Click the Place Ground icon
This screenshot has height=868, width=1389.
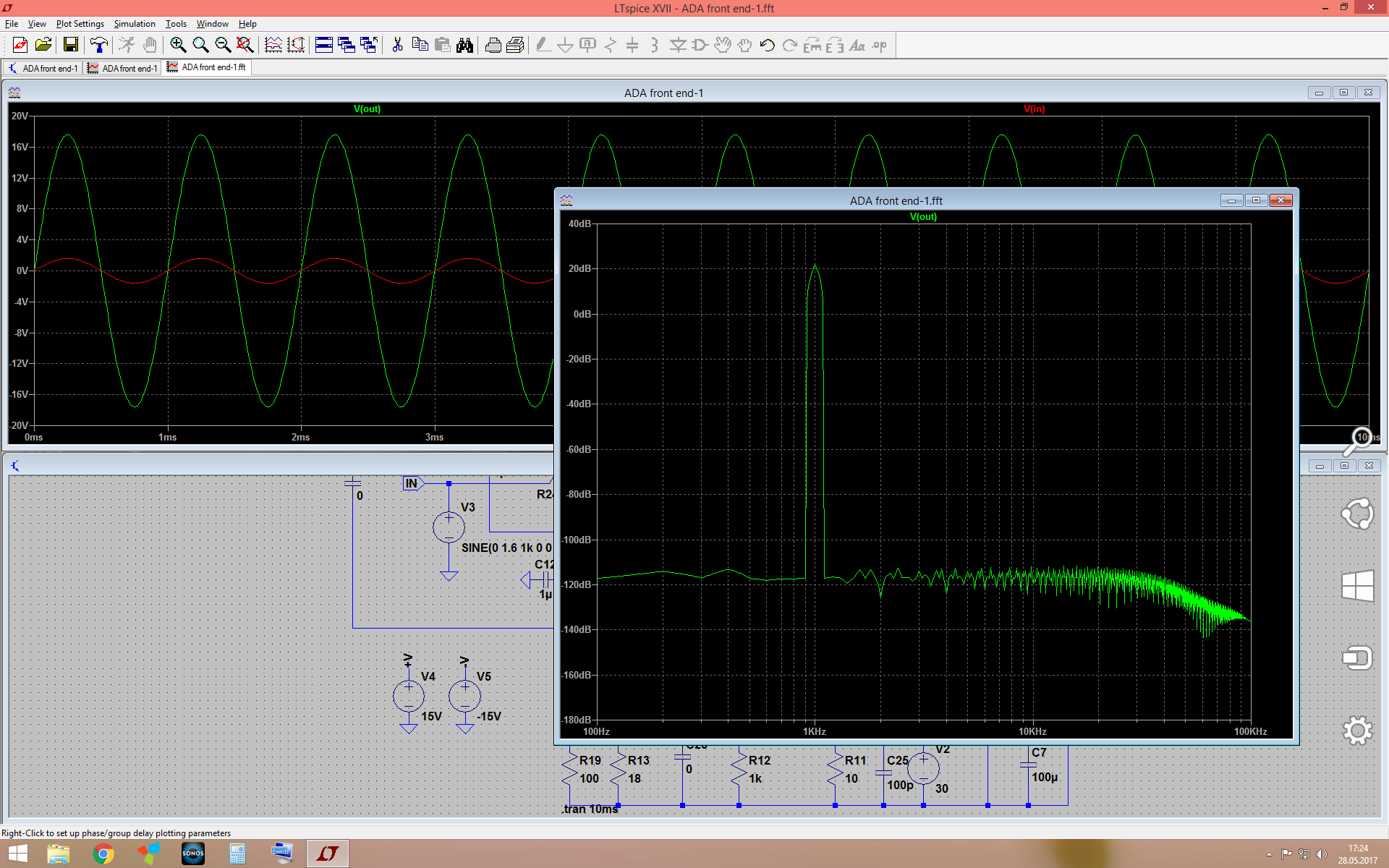click(x=565, y=45)
